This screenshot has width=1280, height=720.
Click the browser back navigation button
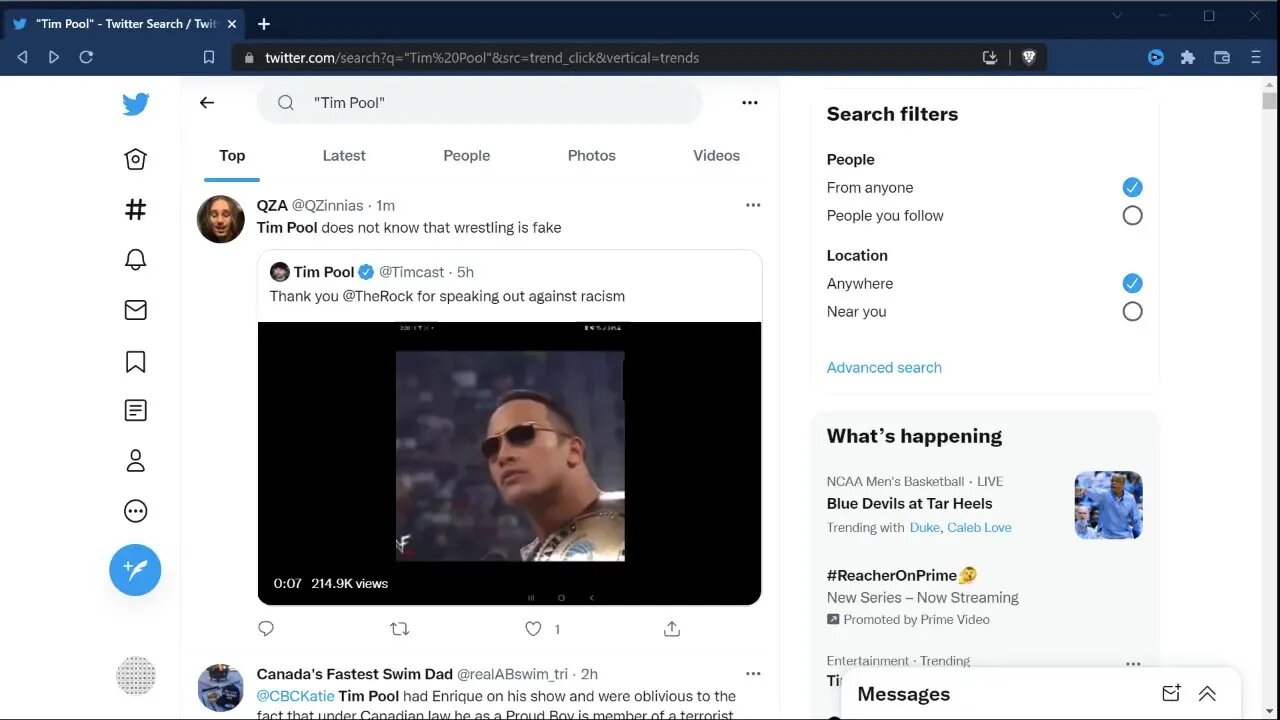tap(22, 58)
